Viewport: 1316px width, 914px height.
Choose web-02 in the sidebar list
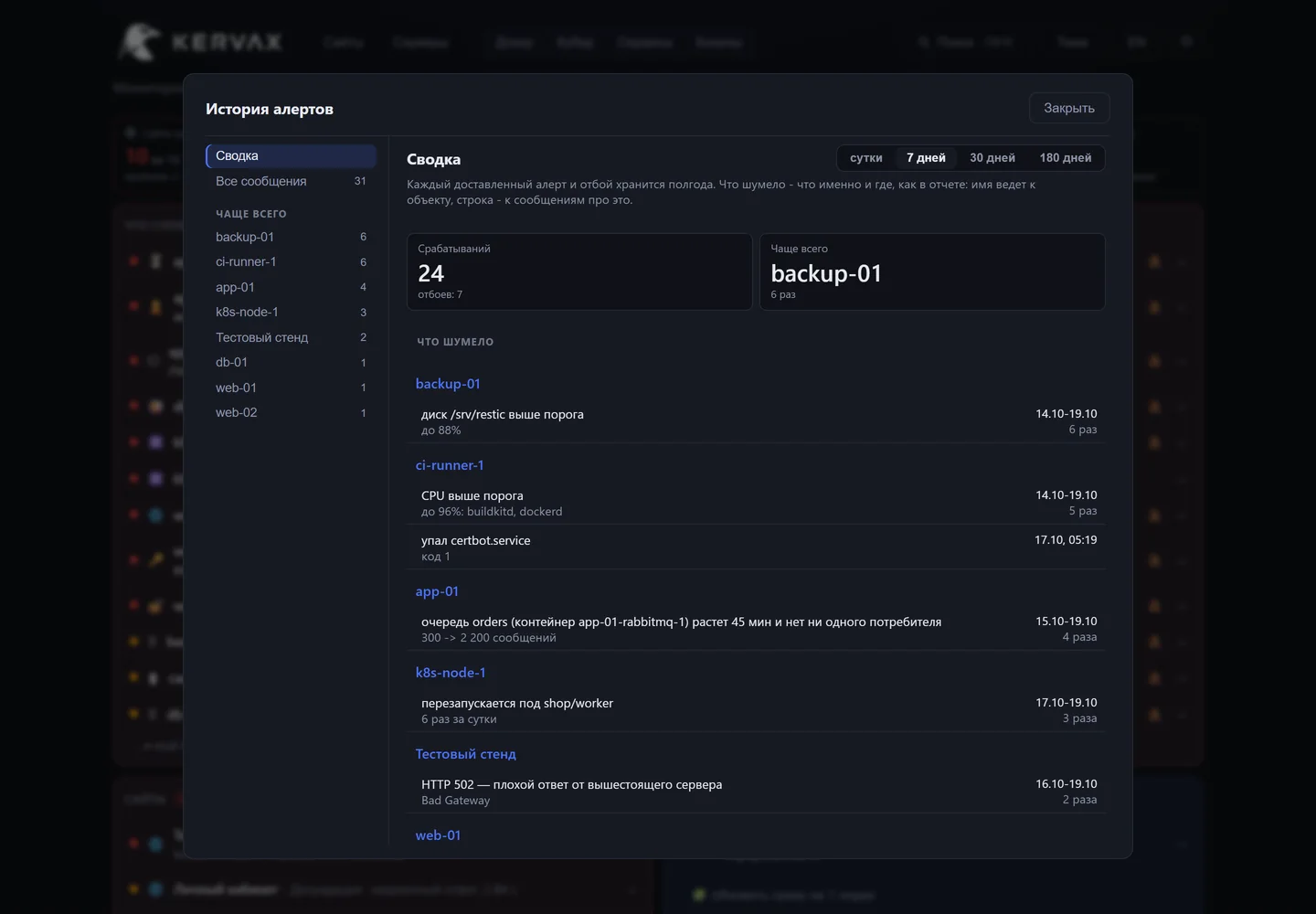coord(292,413)
